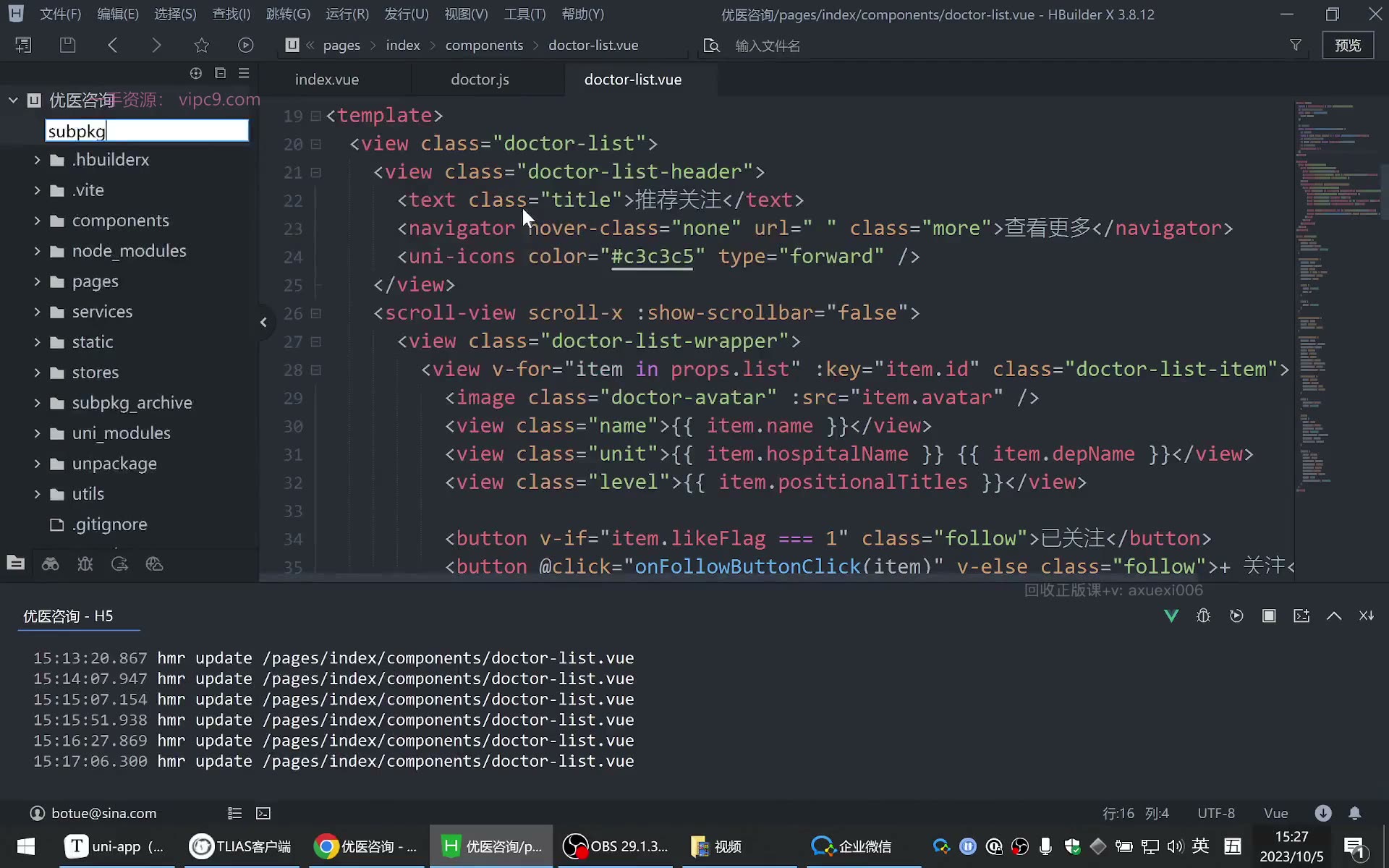
Task: Click the locate-current-file target icon in sidebar
Action: [195, 73]
